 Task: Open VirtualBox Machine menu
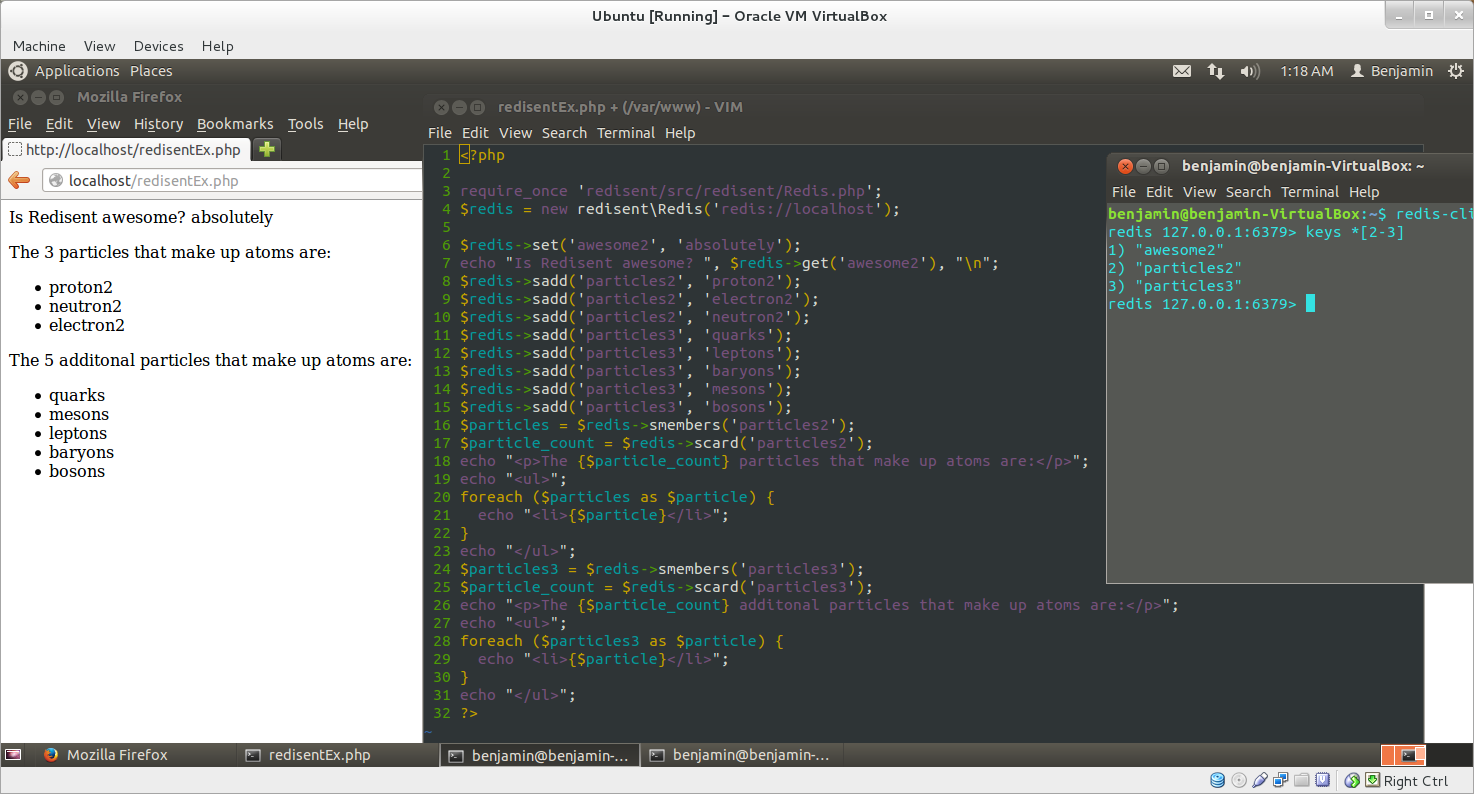point(39,46)
